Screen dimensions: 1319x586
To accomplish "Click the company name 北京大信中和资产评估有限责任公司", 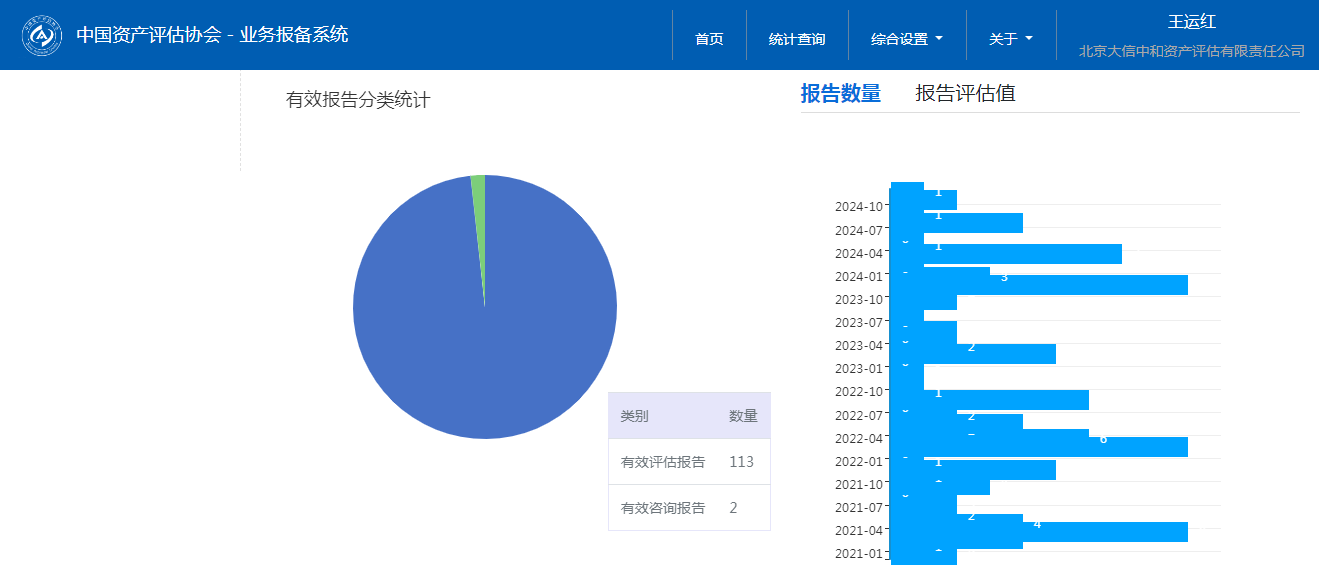I will click(x=1191, y=51).
